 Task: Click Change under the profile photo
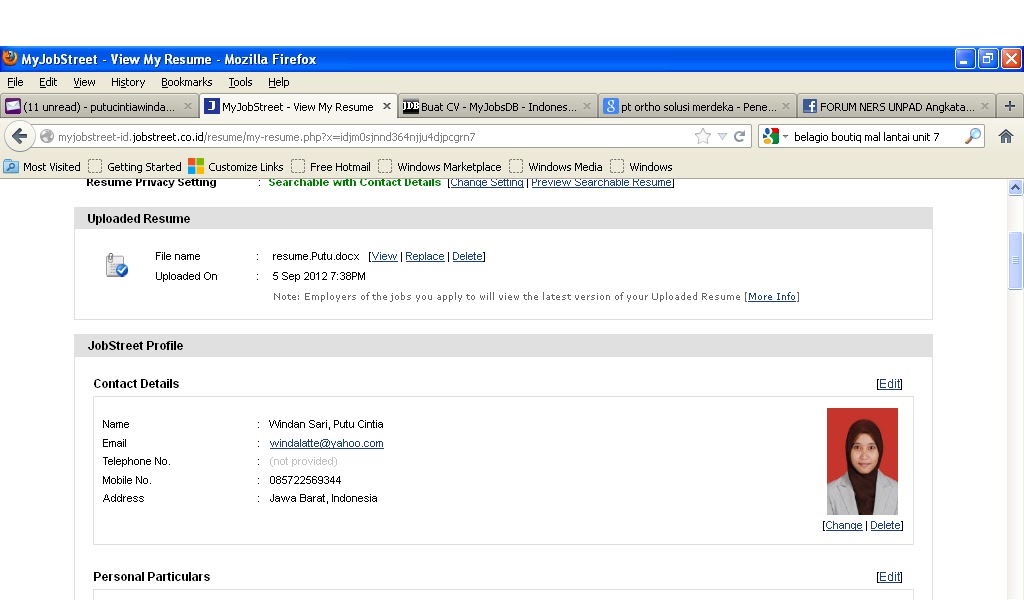843,525
